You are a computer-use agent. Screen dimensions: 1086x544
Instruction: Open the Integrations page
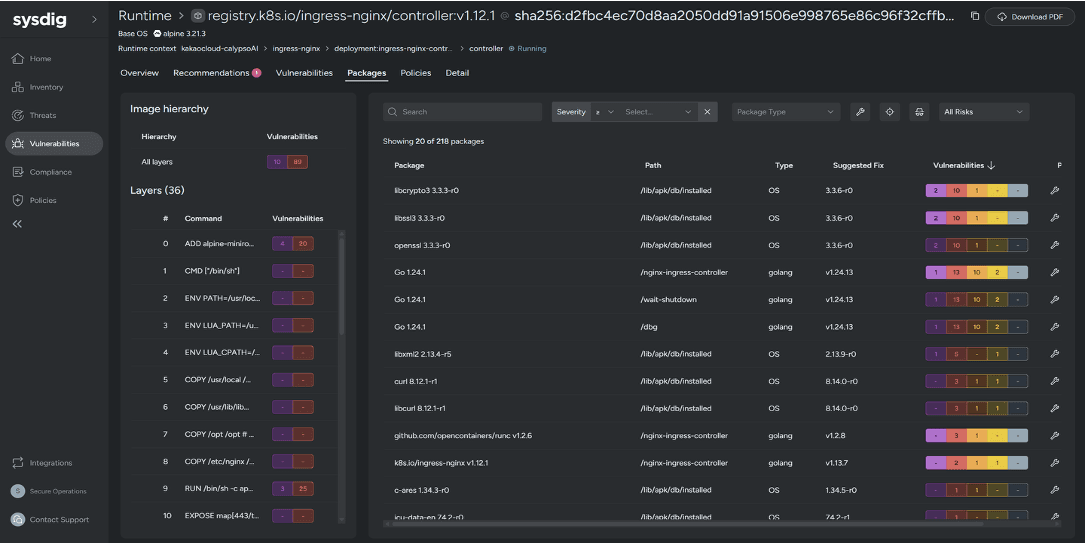[x=42, y=463]
